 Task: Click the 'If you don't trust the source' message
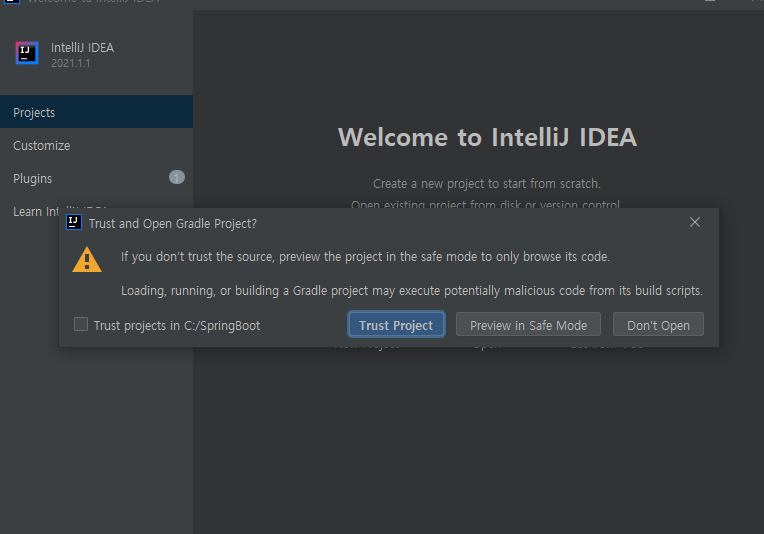coord(365,257)
